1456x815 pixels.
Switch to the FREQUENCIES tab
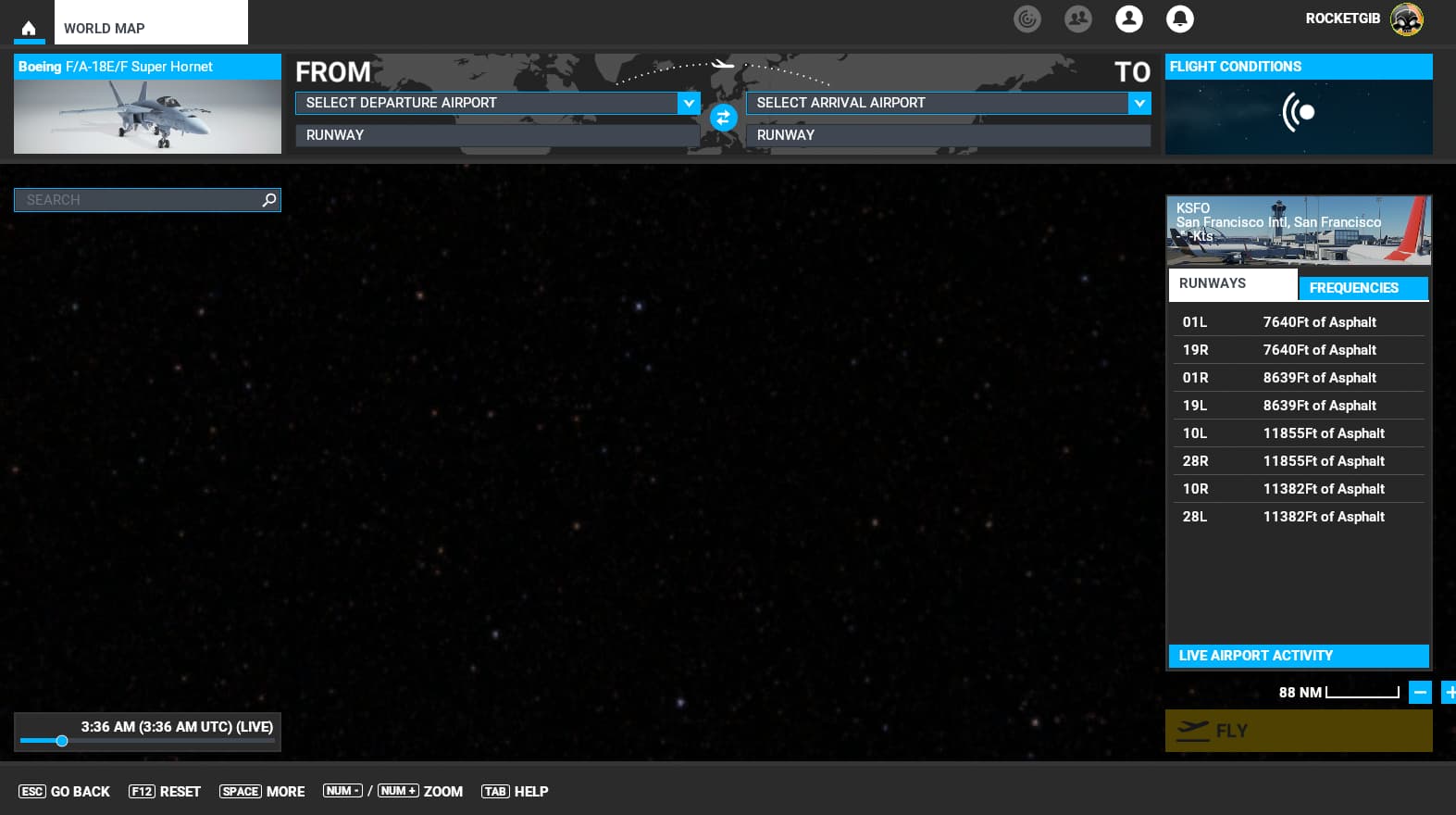(1363, 288)
